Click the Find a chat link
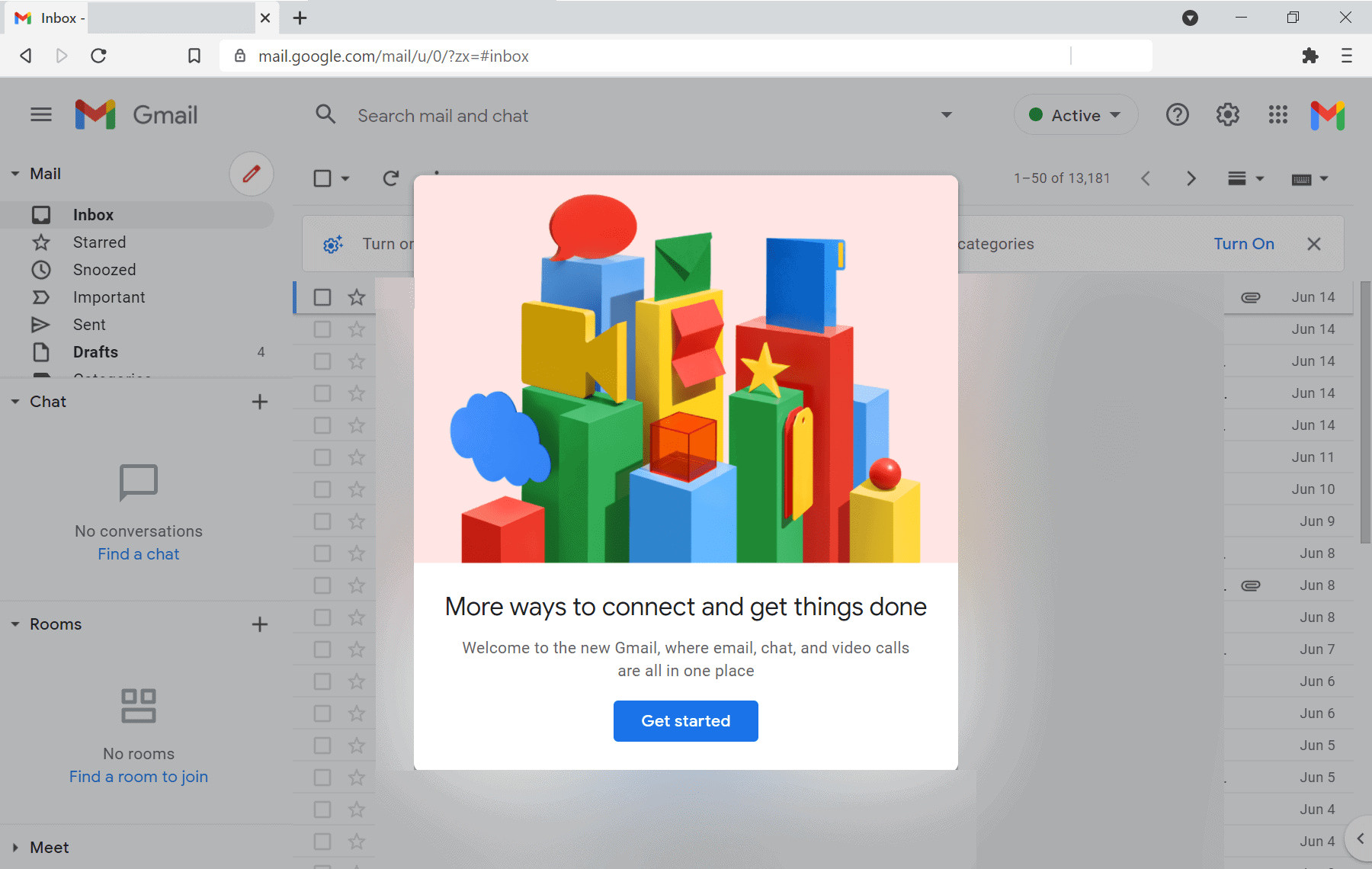Screen dimensions: 1372x869 (139, 554)
